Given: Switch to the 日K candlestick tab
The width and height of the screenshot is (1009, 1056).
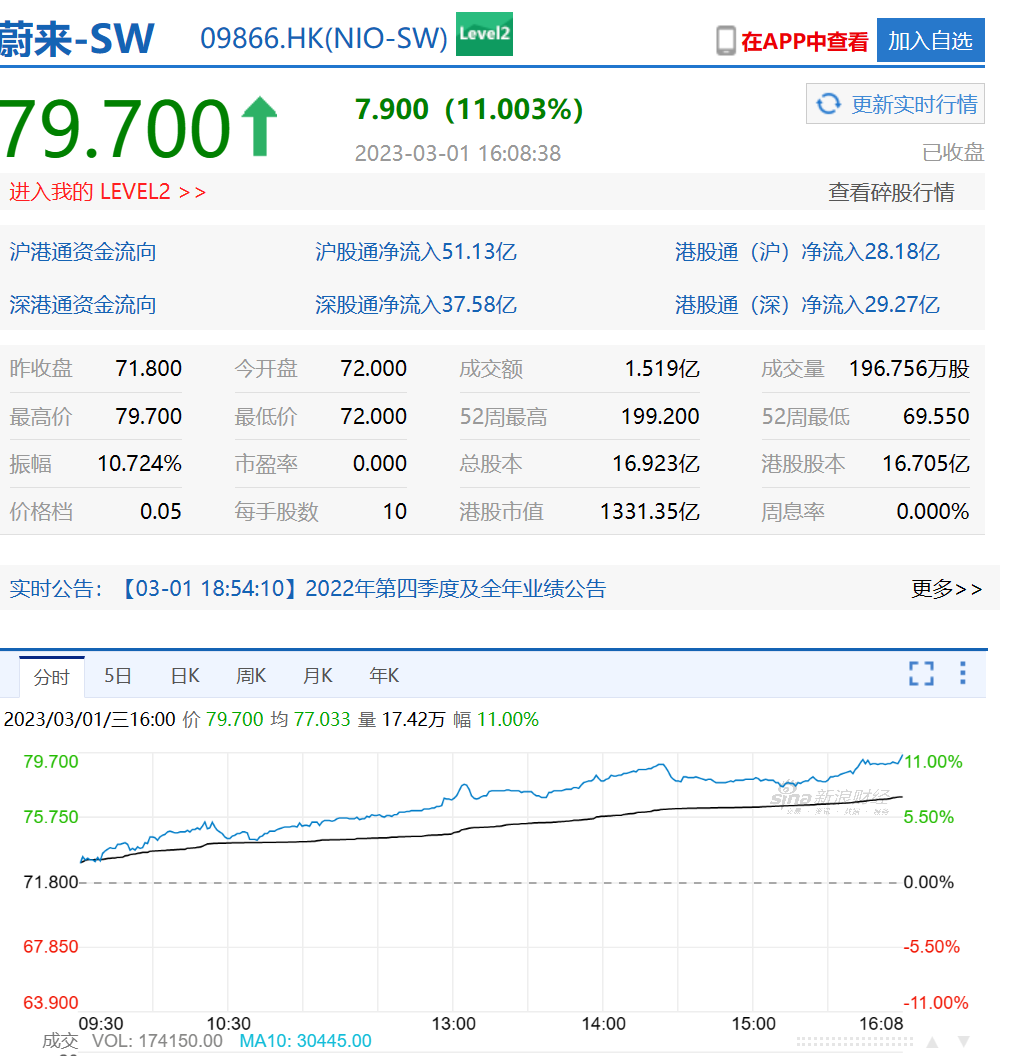Looking at the screenshot, I should tap(184, 675).
